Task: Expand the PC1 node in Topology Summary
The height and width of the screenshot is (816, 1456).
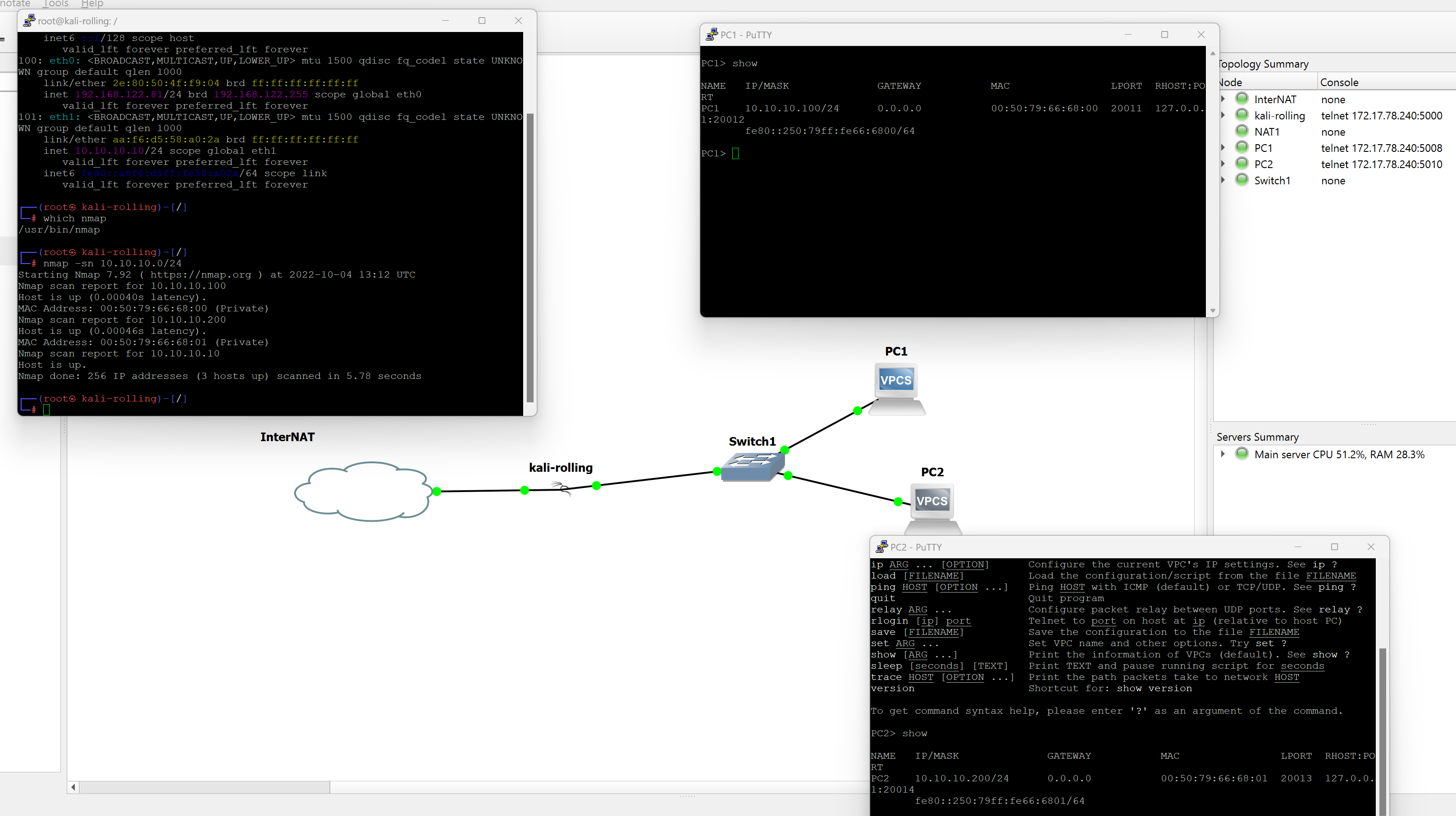Action: tap(1223, 147)
